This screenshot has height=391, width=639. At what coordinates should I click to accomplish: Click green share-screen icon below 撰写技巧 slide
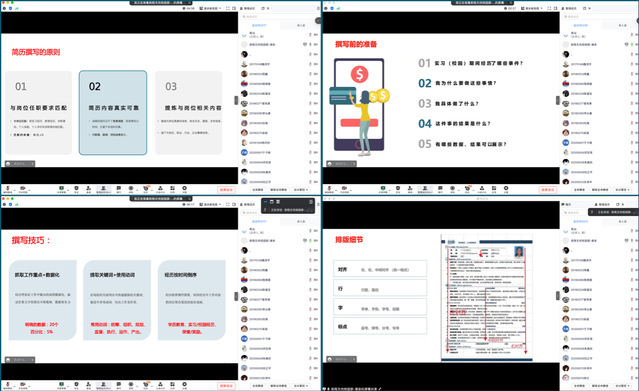tap(61, 385)
